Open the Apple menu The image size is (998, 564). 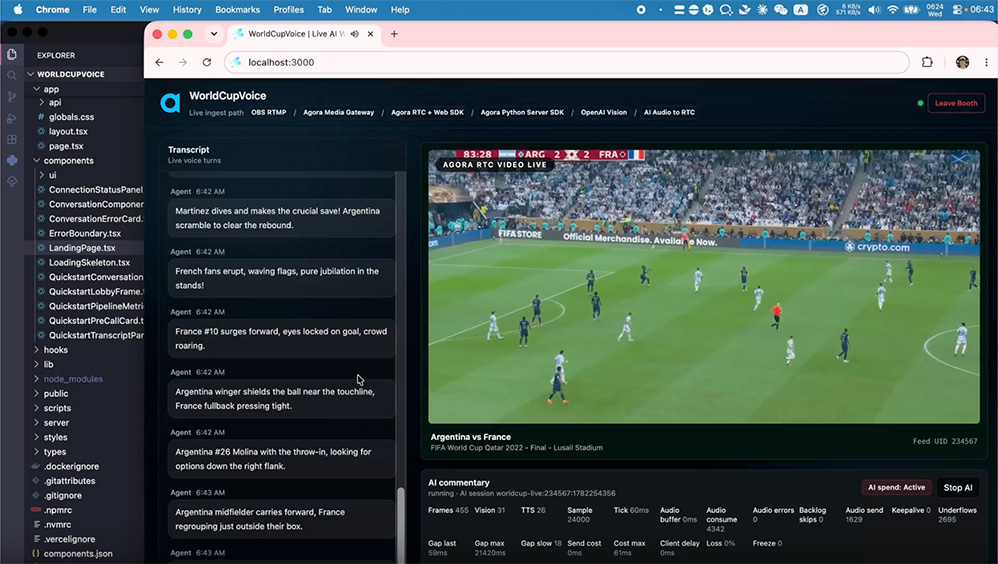click(x=18, y=10)
